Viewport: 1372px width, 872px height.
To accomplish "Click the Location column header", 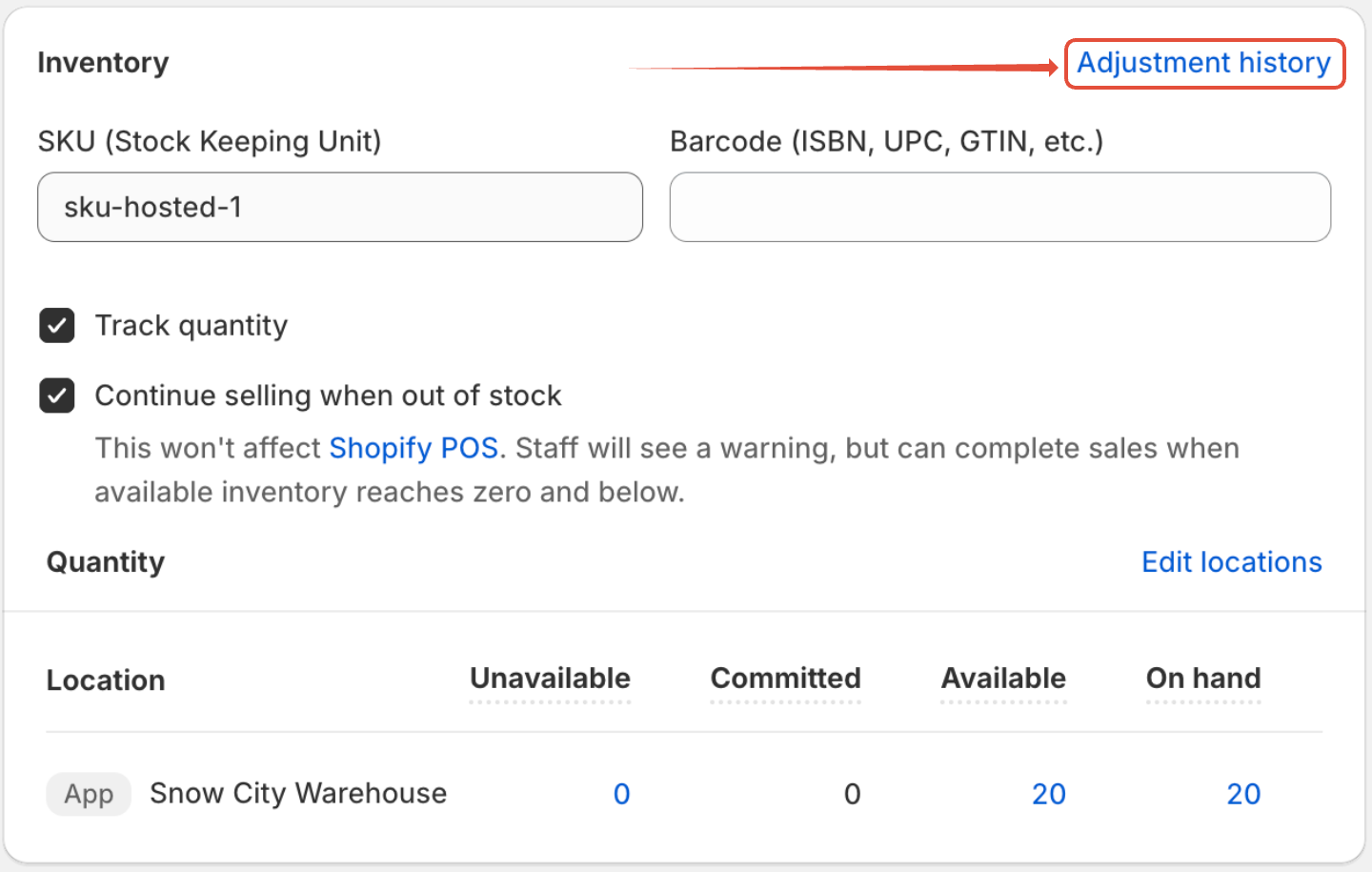I will click(106, 680).
